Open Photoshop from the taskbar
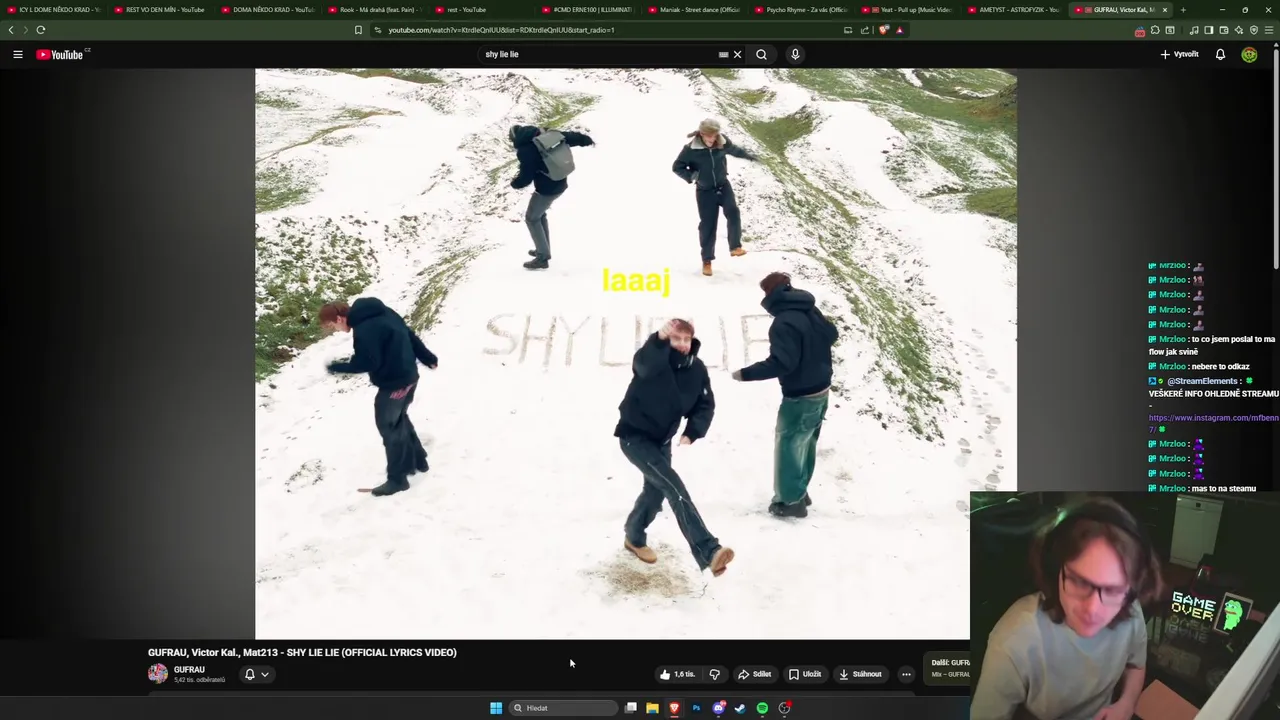The height and width of the screenshot is (720, 1280). [x=696, y=708]
